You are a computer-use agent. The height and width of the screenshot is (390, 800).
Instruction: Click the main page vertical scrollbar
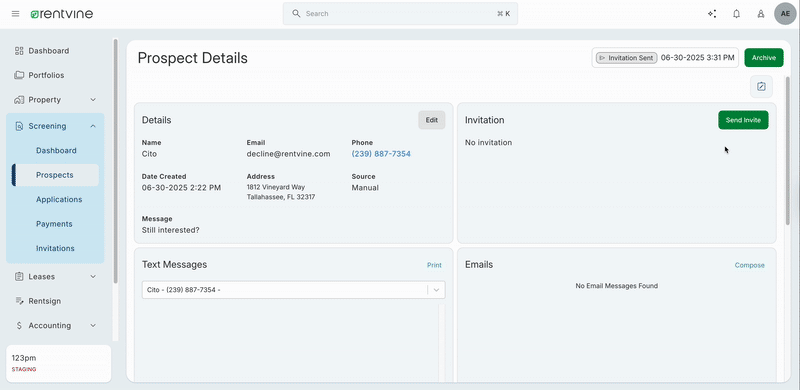coord(788,151)
